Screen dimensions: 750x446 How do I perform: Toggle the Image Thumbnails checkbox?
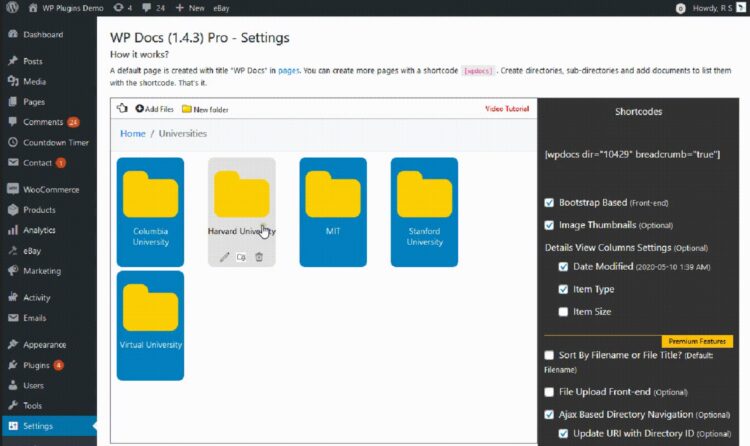549,225
